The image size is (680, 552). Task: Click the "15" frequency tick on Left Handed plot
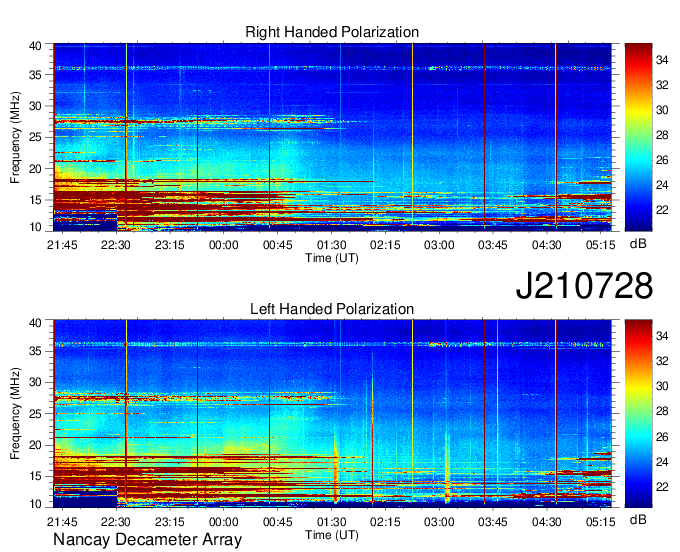tap(35, 476)
